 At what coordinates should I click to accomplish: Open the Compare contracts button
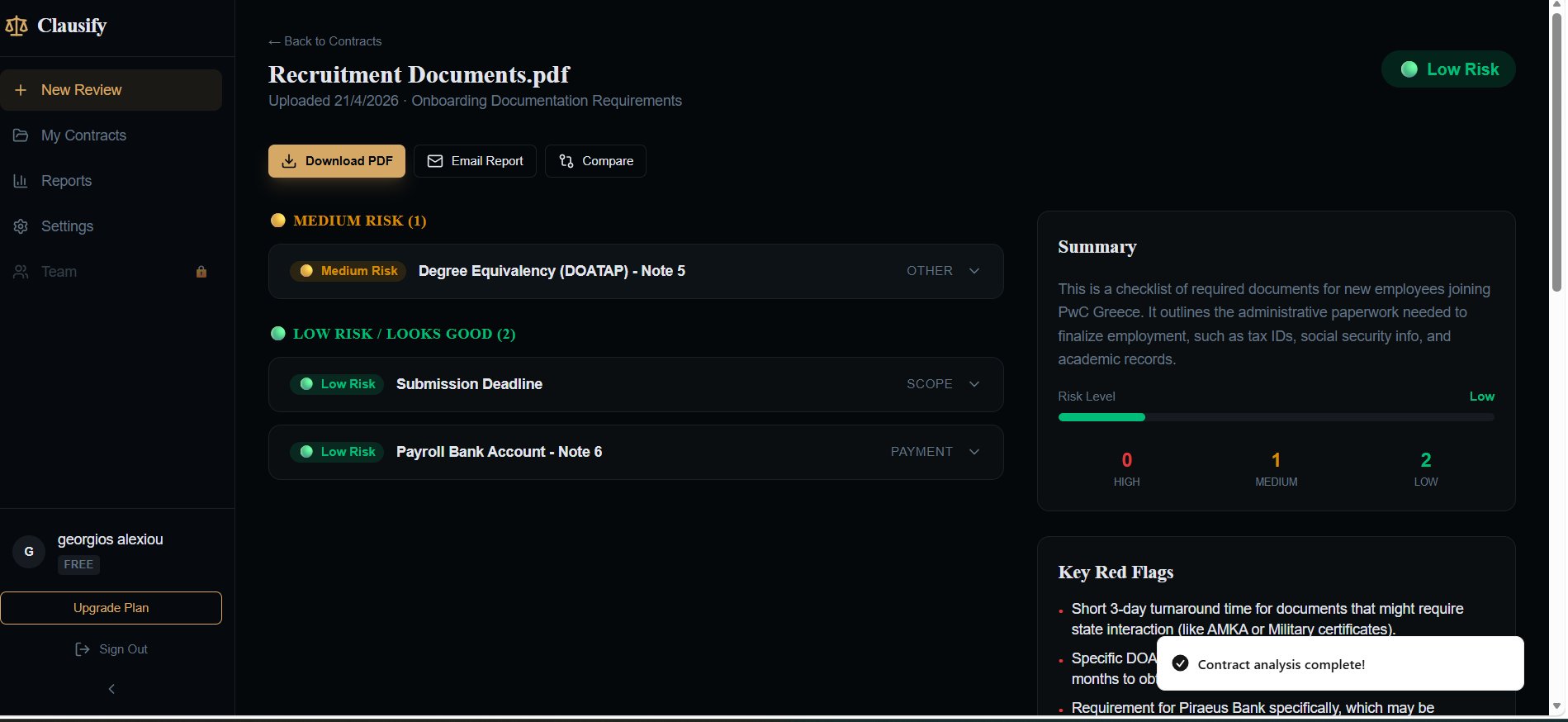[x=595, y=161]
